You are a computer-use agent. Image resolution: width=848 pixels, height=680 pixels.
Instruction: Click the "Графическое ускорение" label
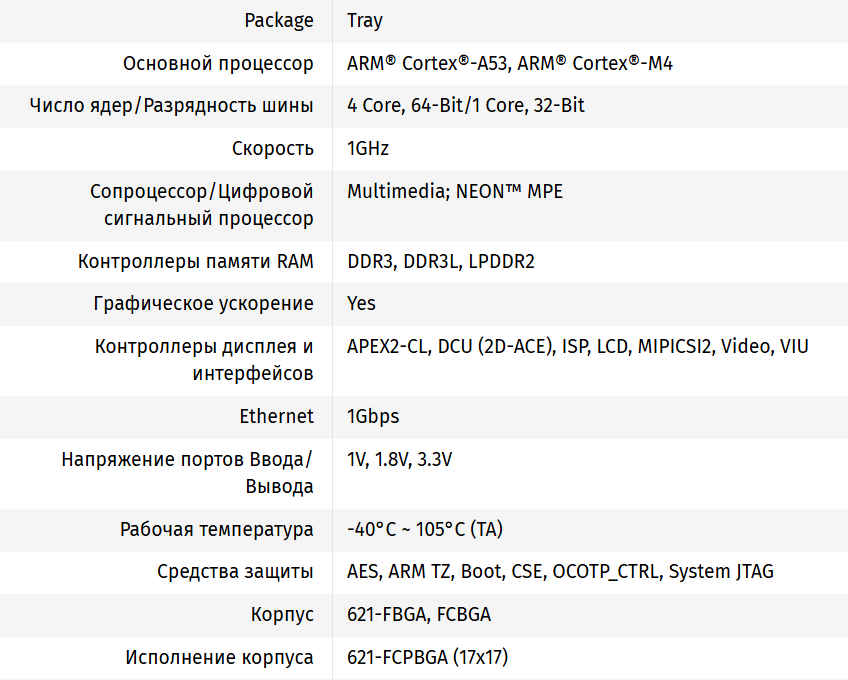click(x=203, y=303)
